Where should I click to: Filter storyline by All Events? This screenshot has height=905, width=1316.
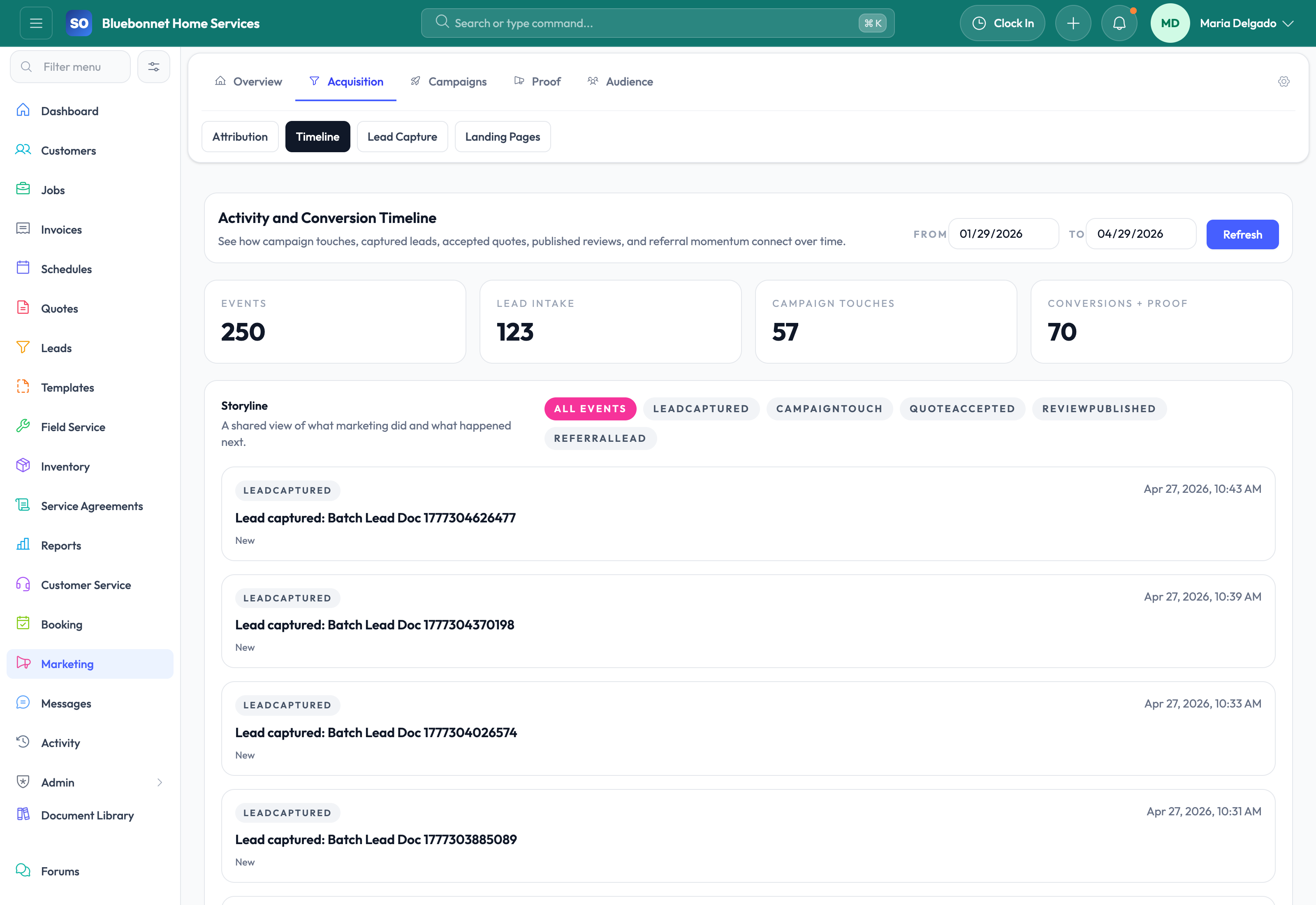coord(590,409)
